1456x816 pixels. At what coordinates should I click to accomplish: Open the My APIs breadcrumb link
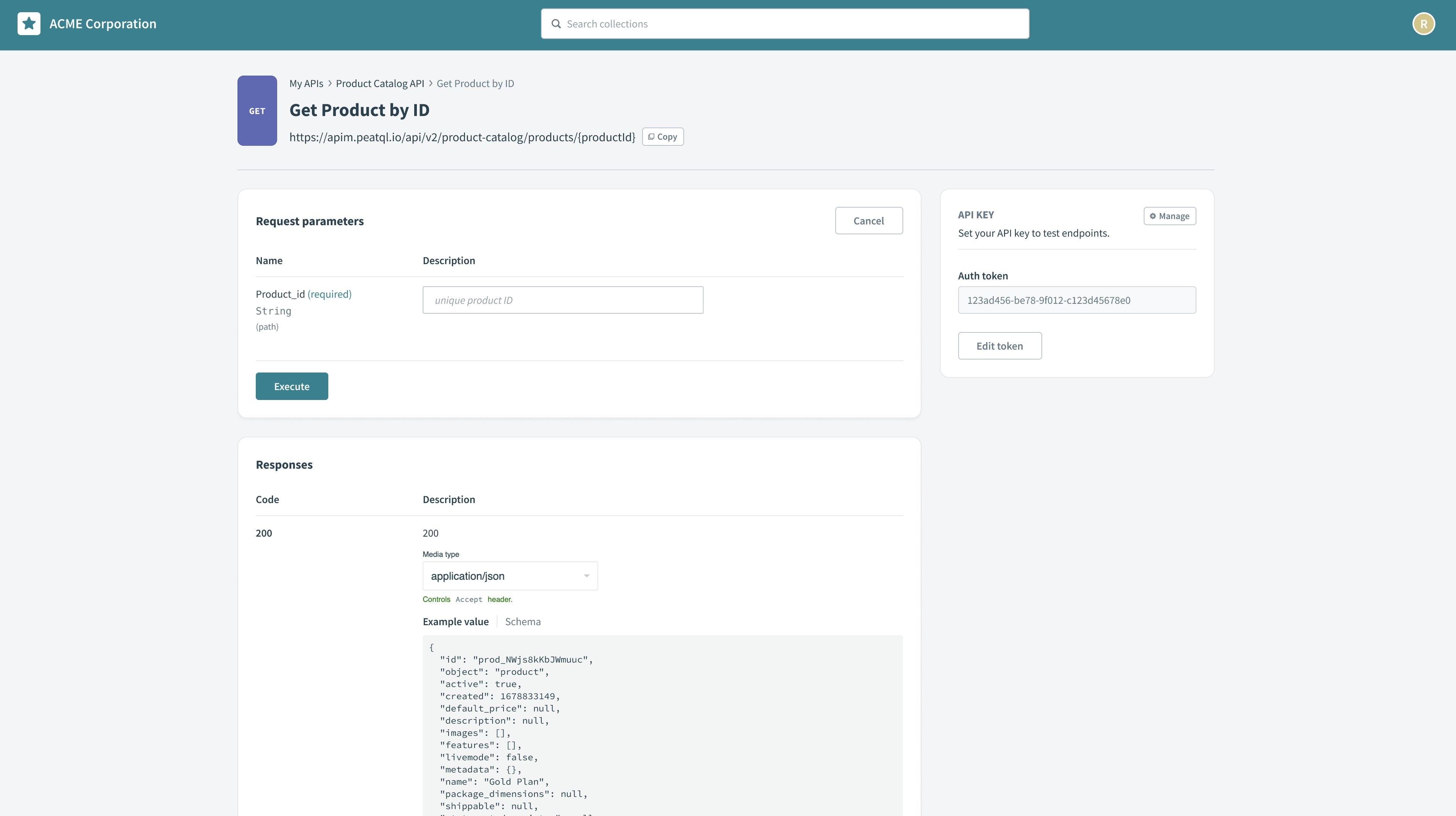(x=306, y=84)
